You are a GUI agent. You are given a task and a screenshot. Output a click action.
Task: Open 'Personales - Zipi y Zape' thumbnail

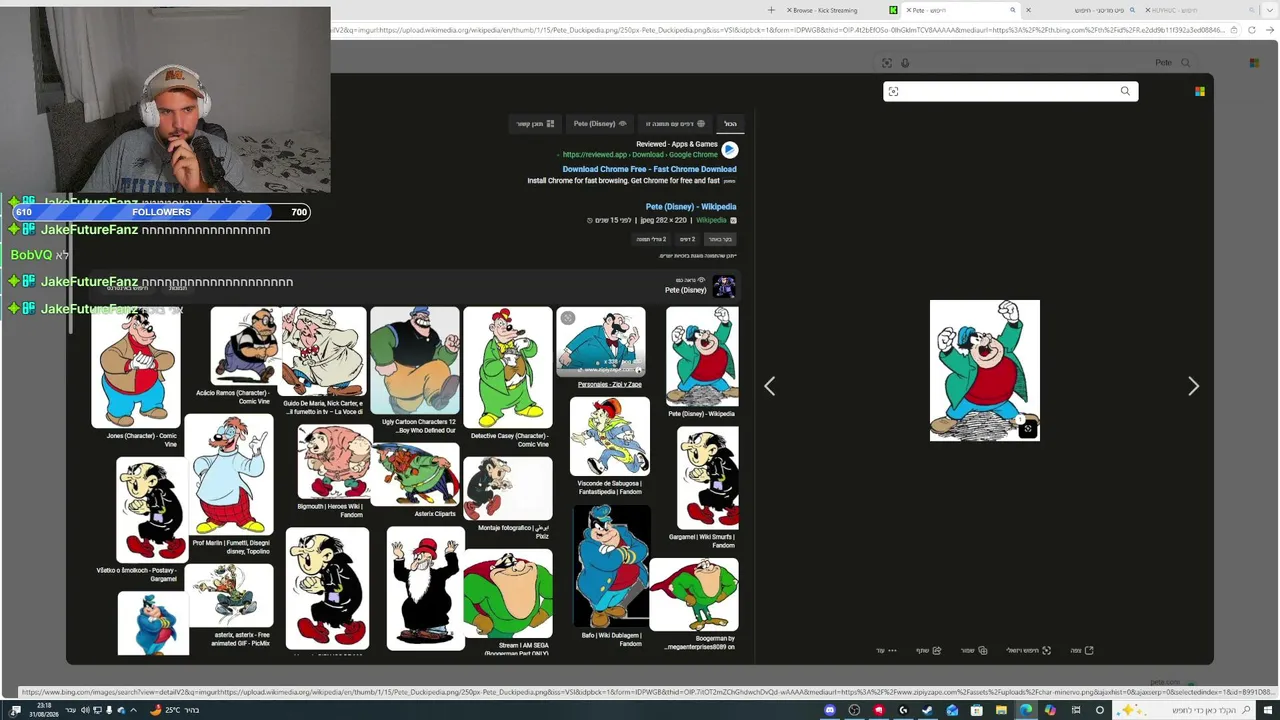[601, 342]
